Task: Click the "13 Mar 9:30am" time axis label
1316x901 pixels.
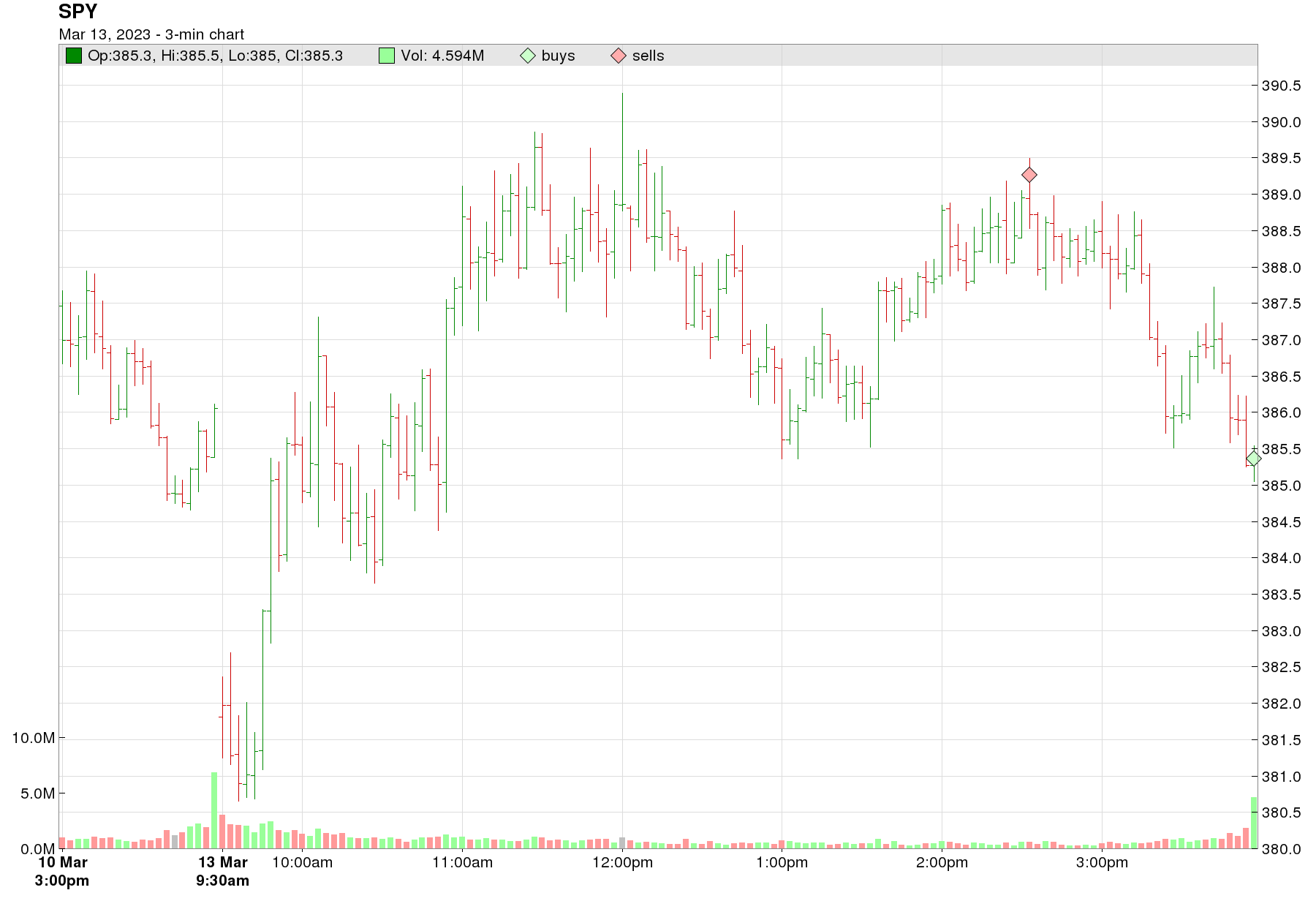Action: pyautogui.click(x=223, y=871)
